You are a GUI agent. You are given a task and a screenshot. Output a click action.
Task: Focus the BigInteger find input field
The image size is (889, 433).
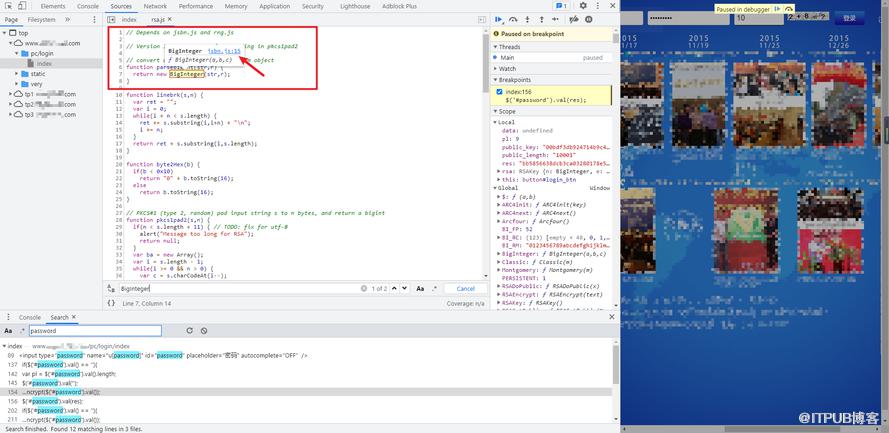coord(241,288)
